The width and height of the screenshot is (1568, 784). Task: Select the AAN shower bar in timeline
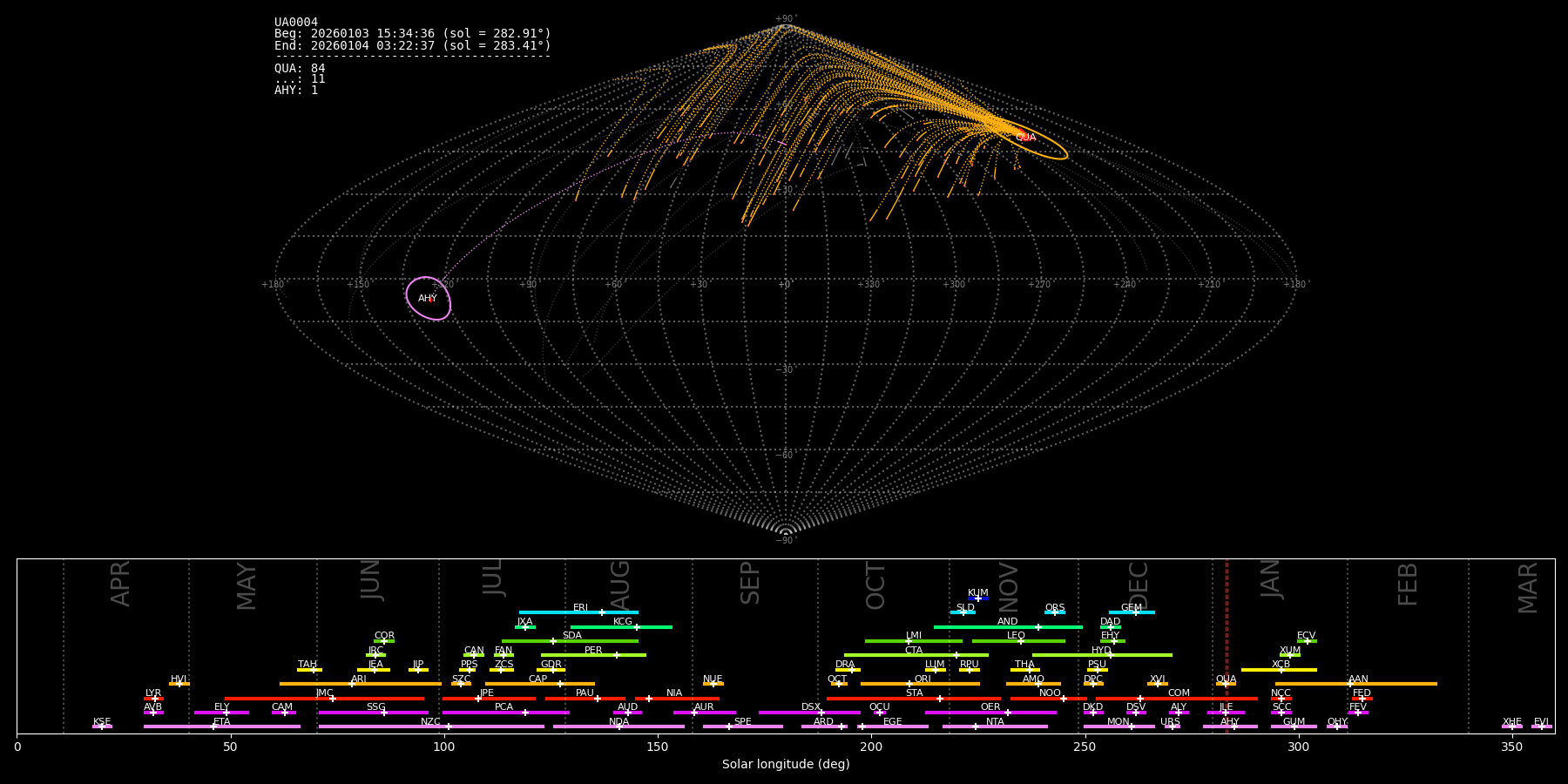point(1355,684)
